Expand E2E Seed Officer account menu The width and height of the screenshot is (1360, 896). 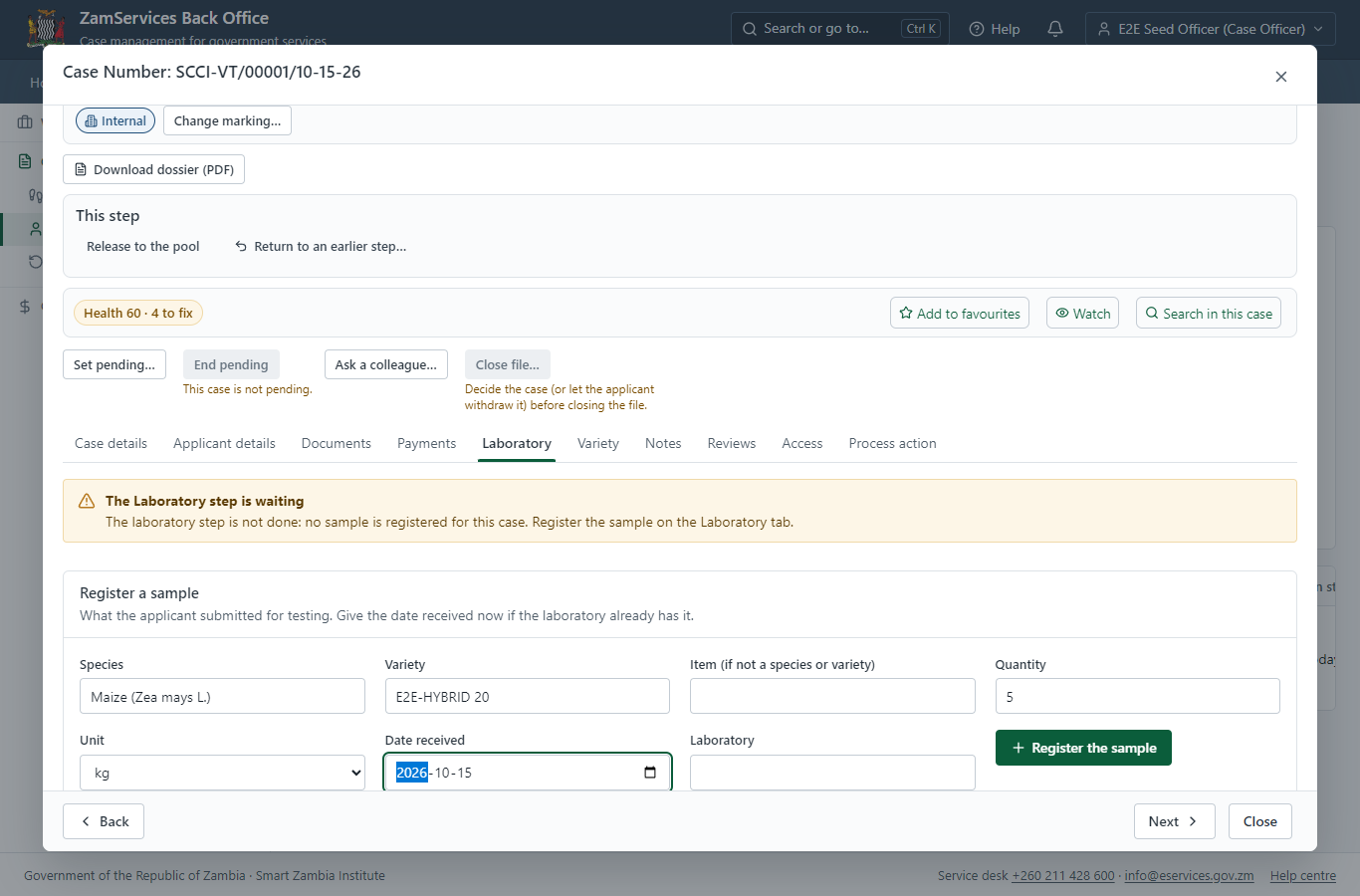[1210, 29]
